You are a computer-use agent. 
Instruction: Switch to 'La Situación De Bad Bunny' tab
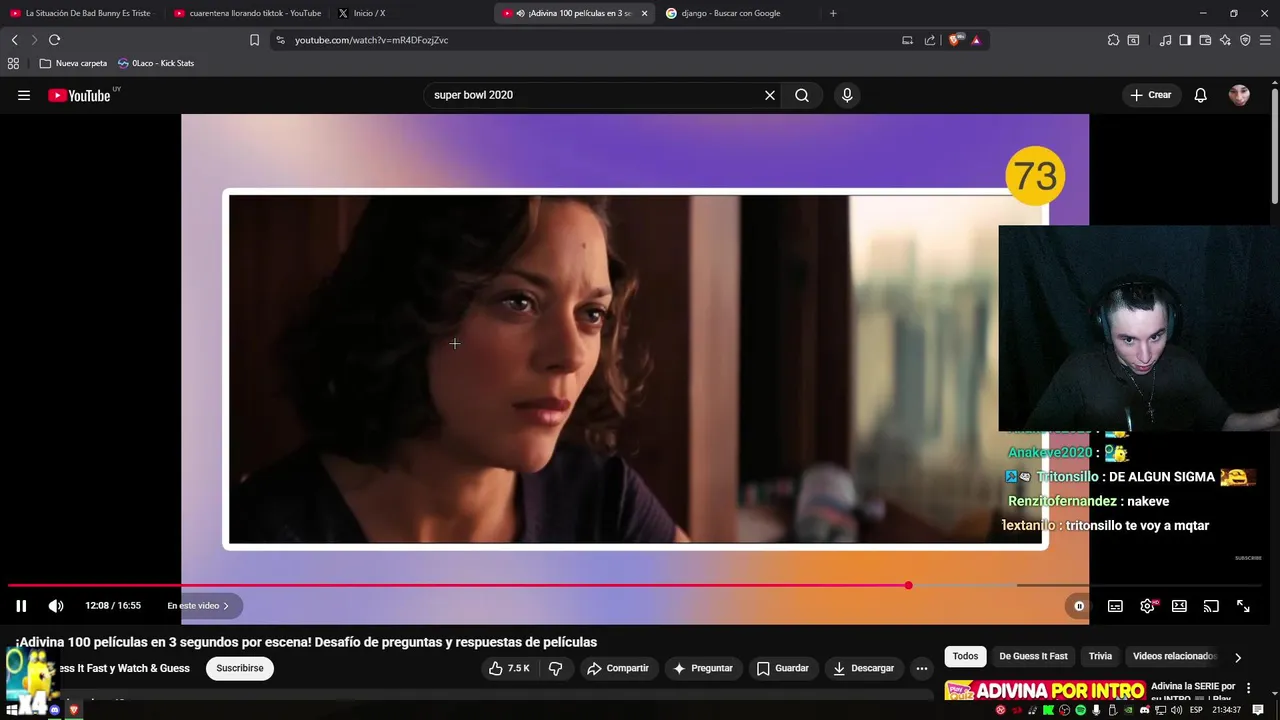[80, 13]
